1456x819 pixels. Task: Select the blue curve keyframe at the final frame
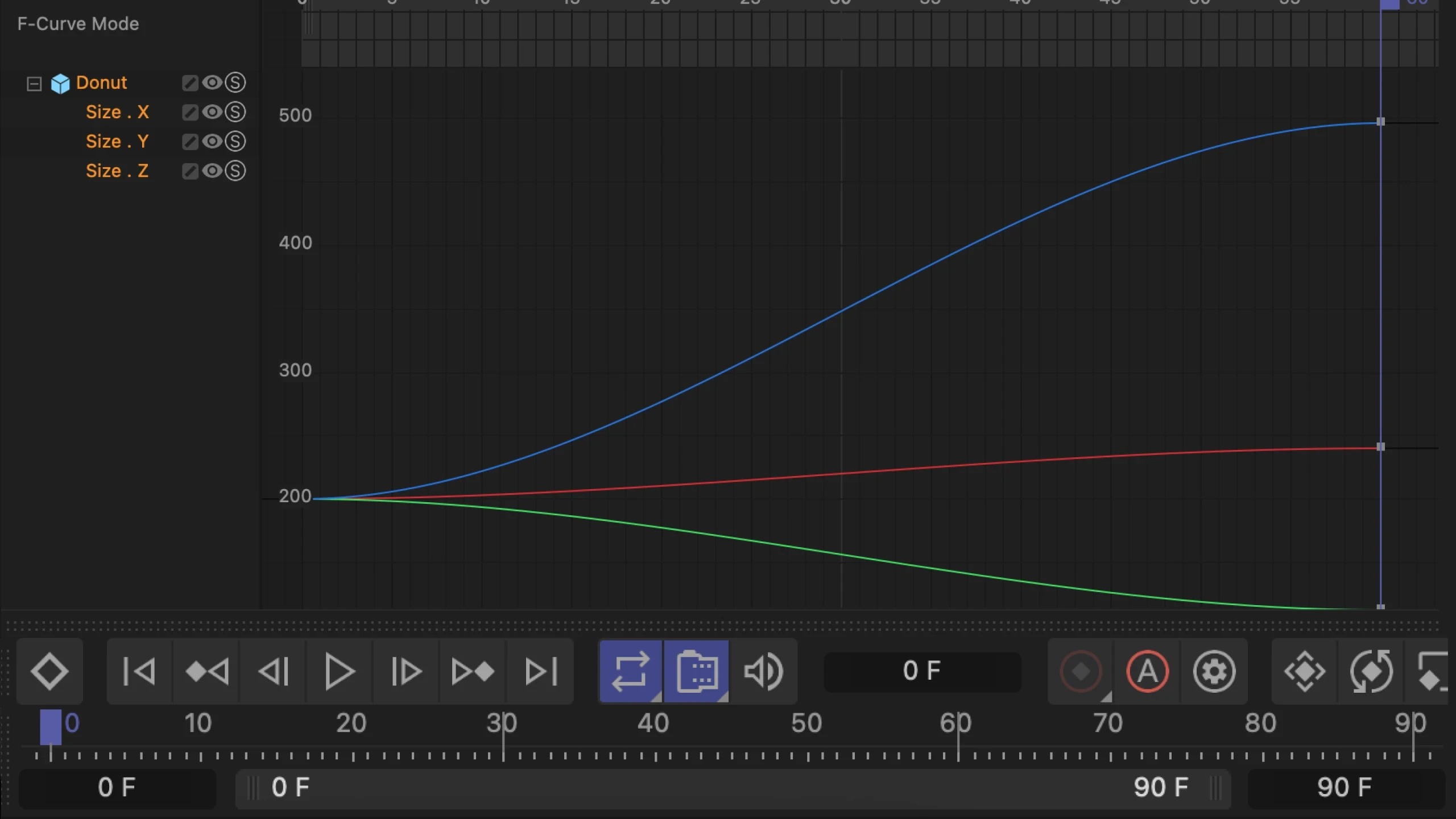click(1380, 122)
